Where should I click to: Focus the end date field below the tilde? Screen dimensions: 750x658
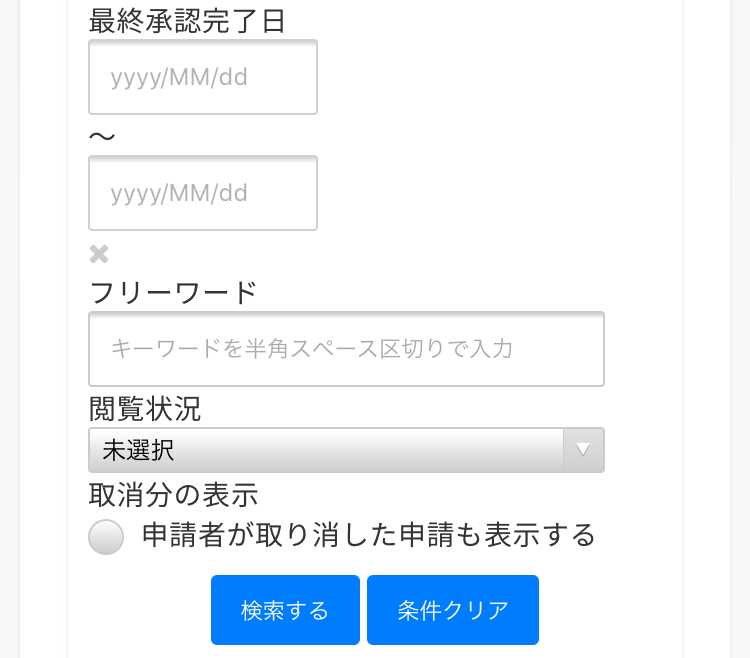coord(203,193)
